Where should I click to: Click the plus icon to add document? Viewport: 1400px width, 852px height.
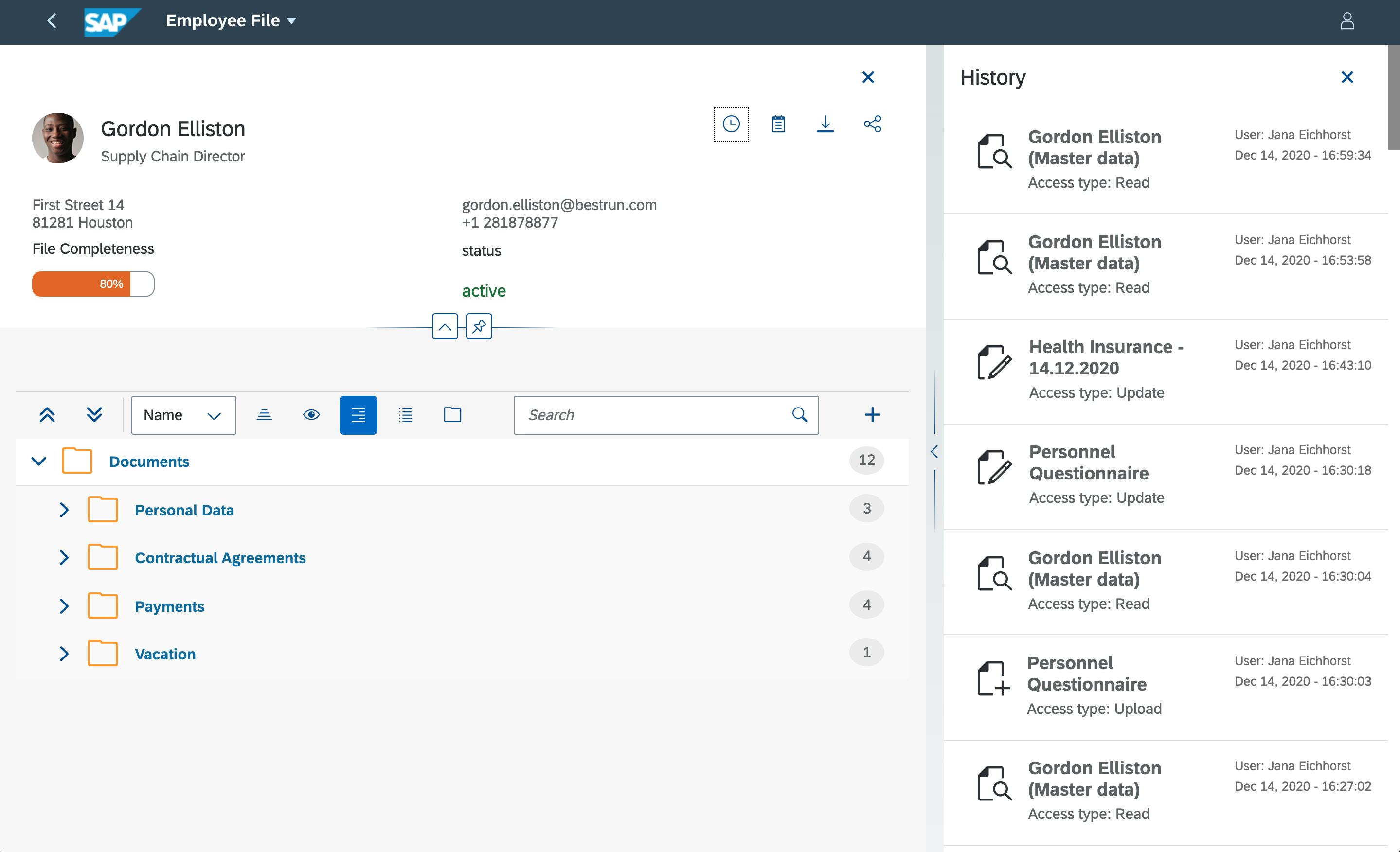click(x=872, y=415)
